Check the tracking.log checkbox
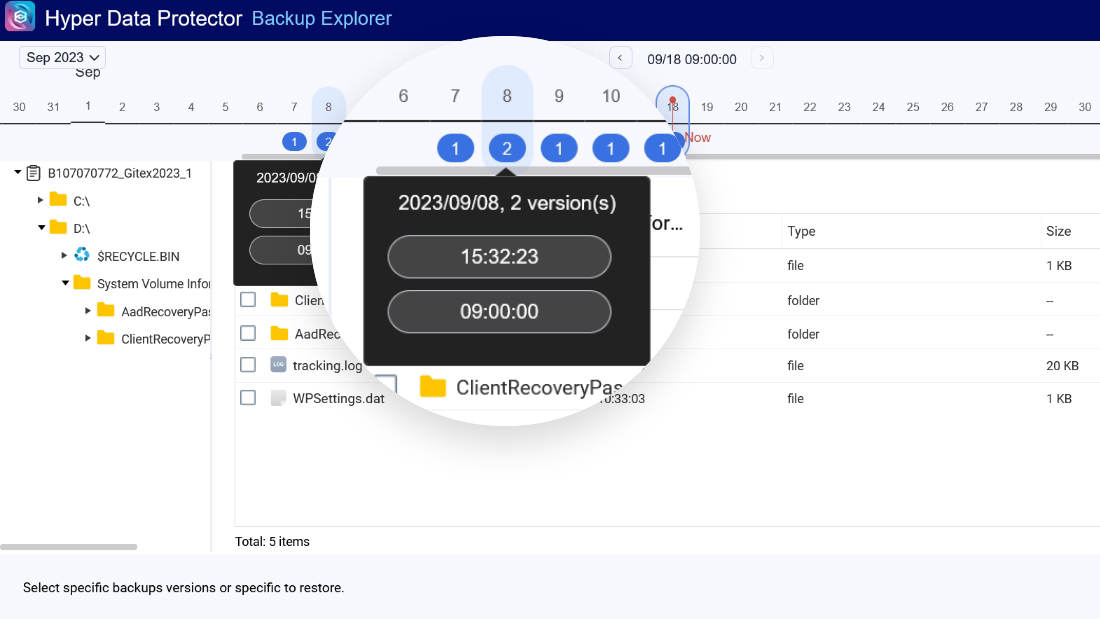 pos(248,365)
